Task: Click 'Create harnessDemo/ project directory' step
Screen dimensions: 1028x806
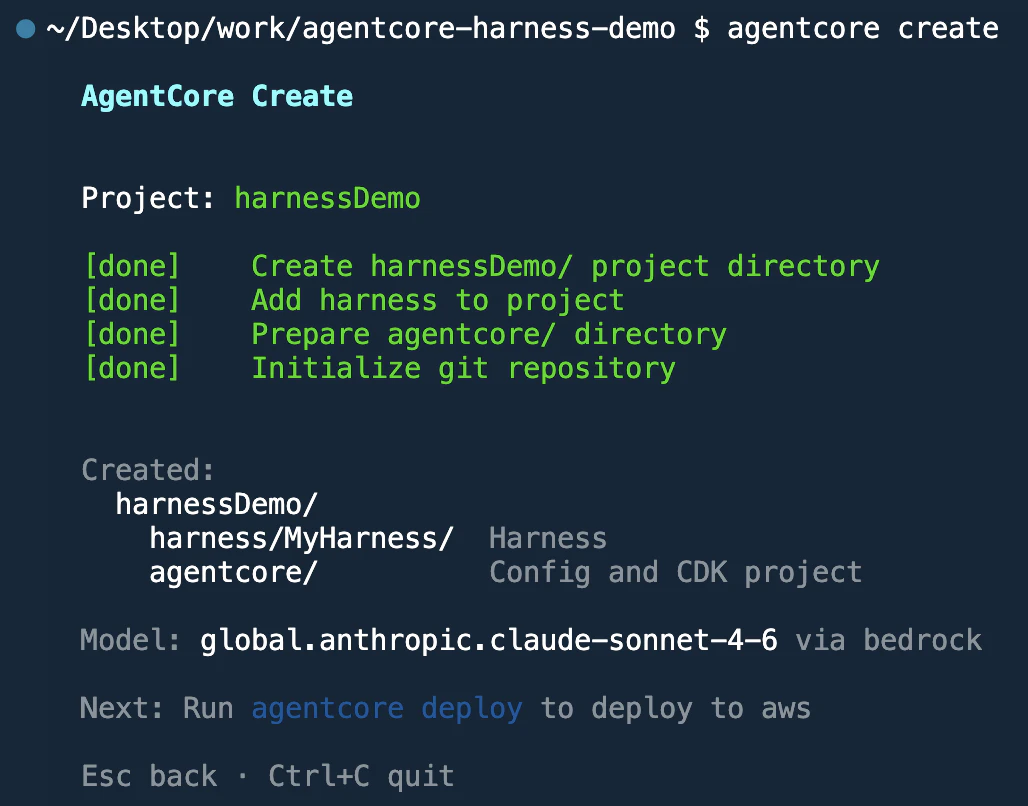Action: click(x=565, y=267)
